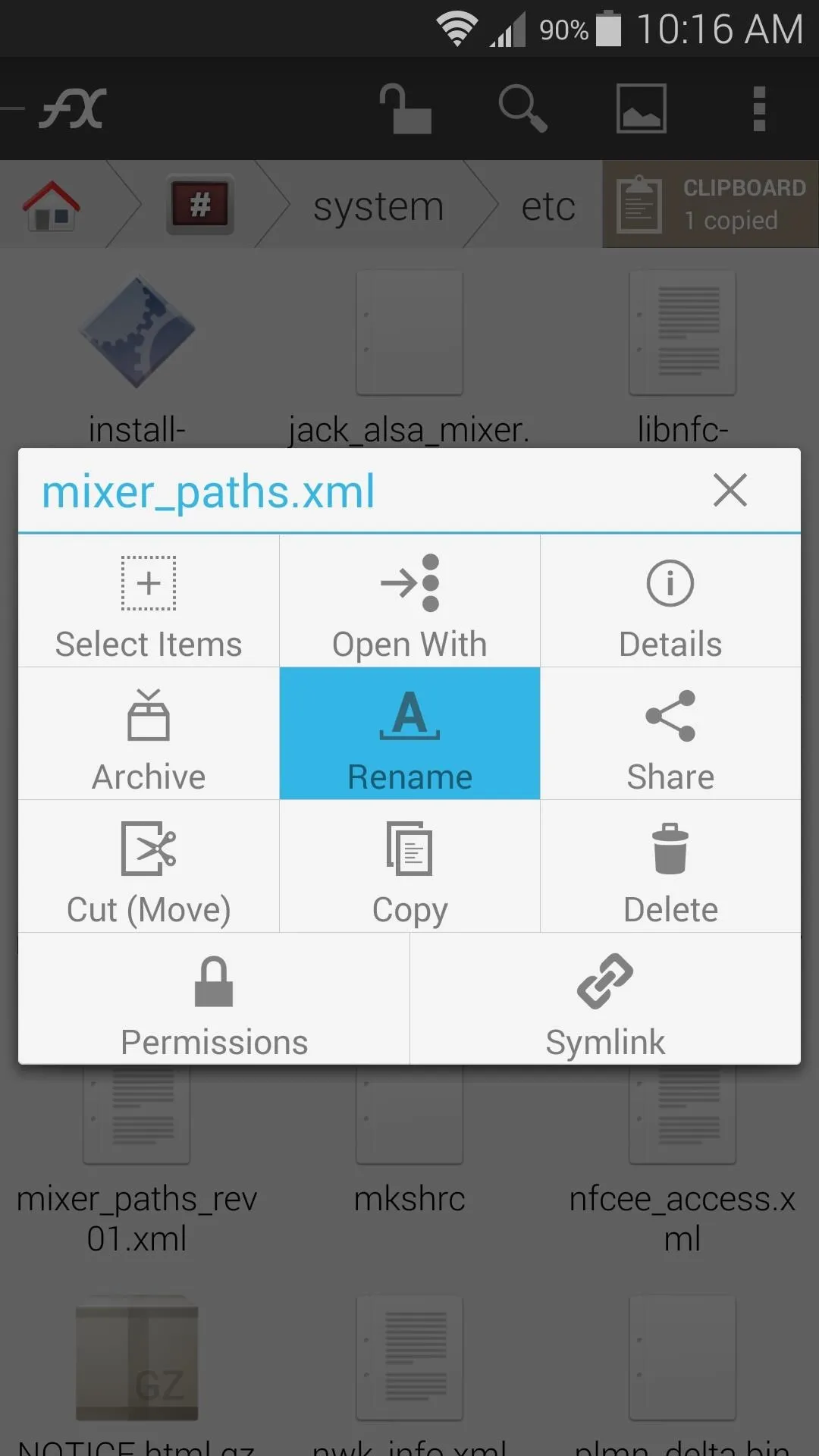Open the three-dot overflow menu

point(759,108)
